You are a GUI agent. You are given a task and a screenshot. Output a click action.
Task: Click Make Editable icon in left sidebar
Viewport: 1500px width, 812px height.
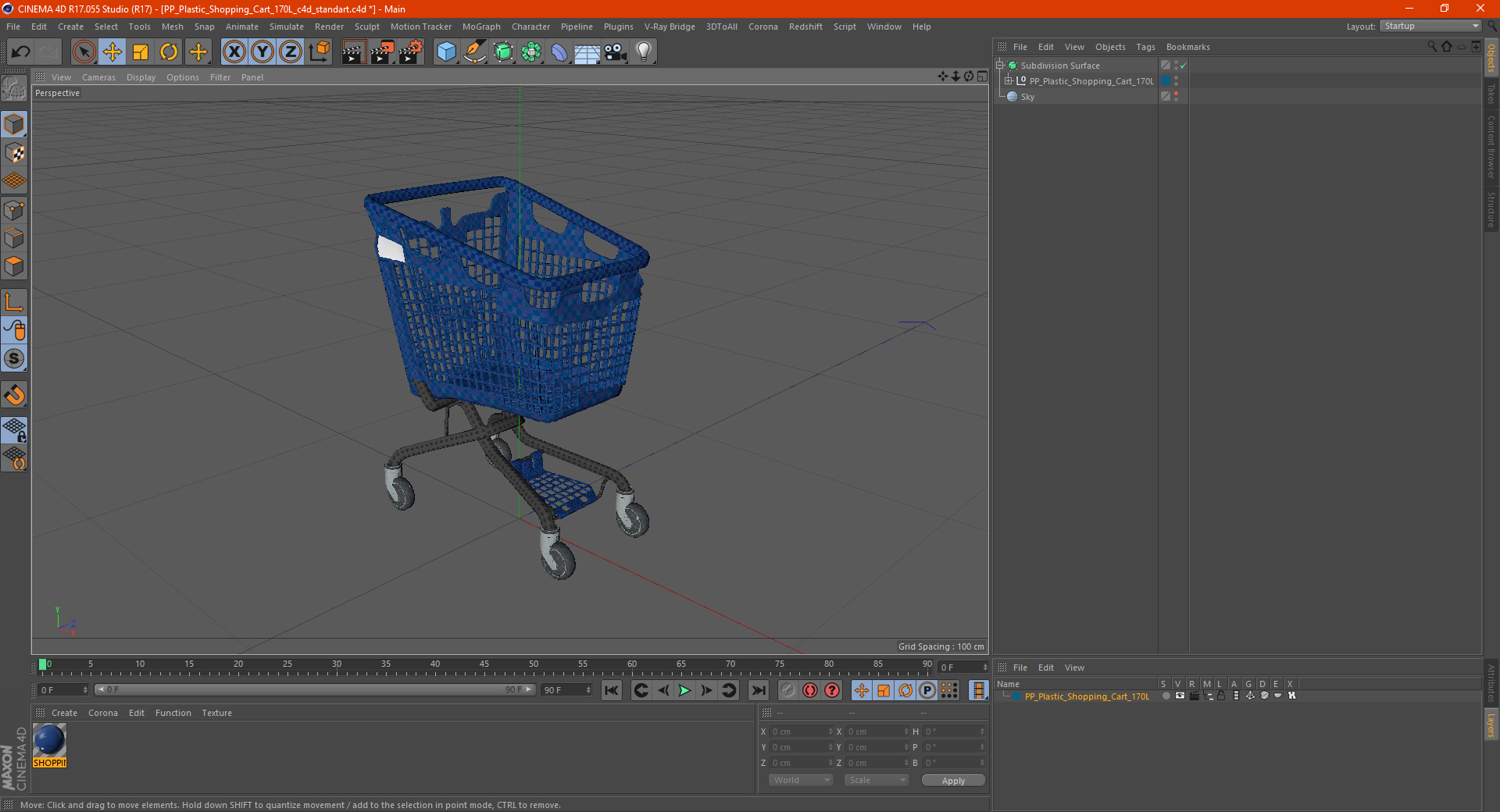(x=14, y=88)
